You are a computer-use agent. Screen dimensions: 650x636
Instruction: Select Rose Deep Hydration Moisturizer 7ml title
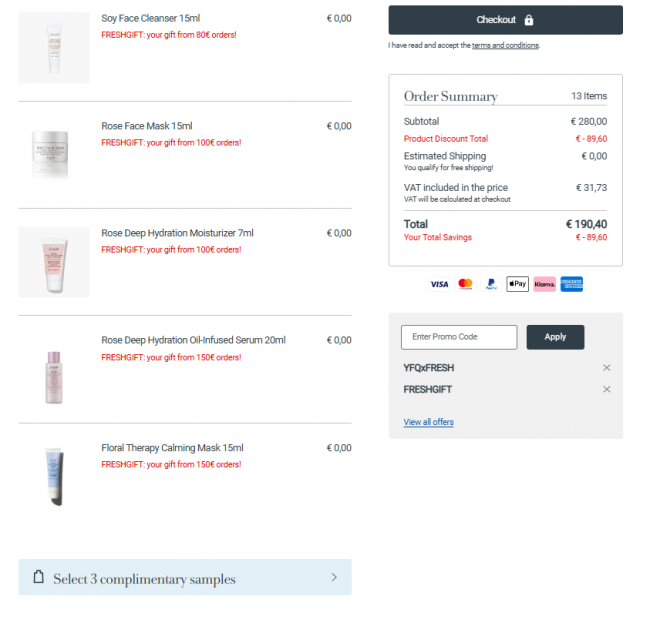point(177,233)
